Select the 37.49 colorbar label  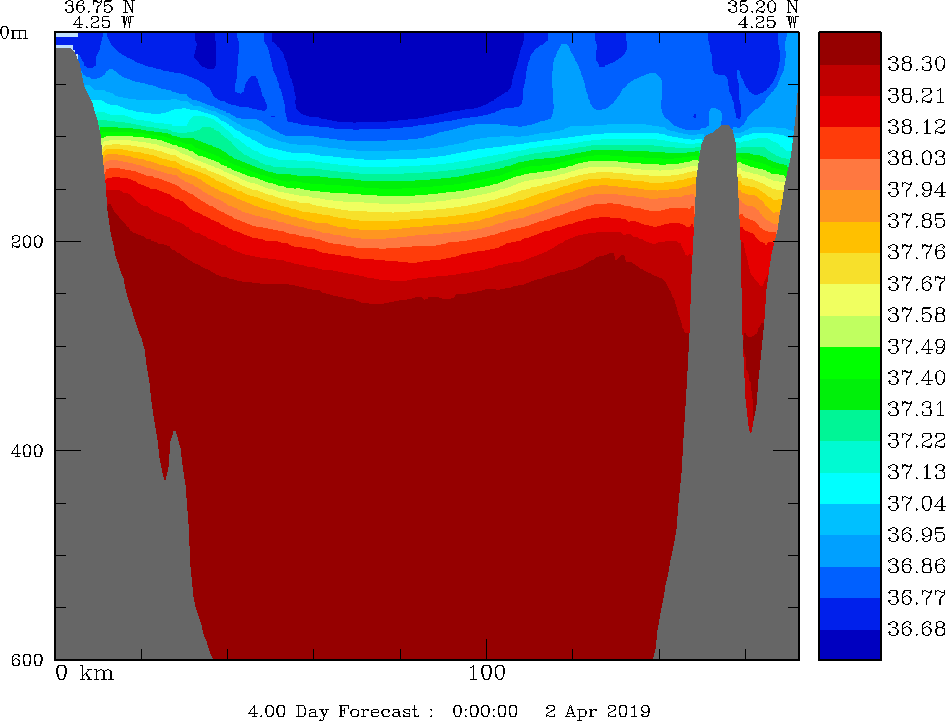(x=916, y=346)
